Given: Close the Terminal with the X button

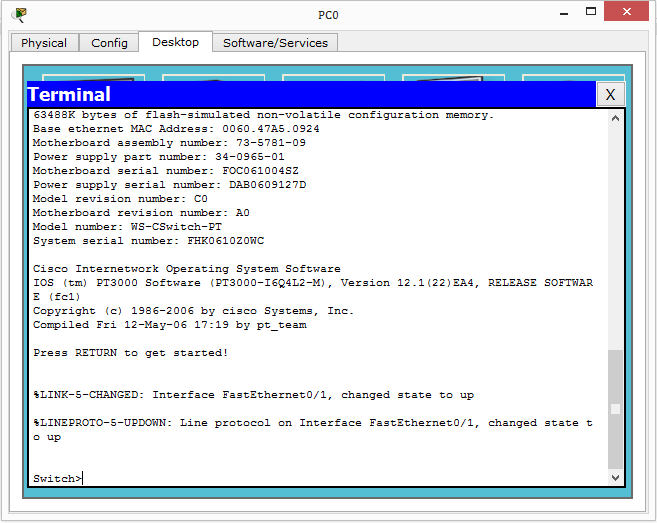Looking at the screenshot, I should [x=610, y=95].
